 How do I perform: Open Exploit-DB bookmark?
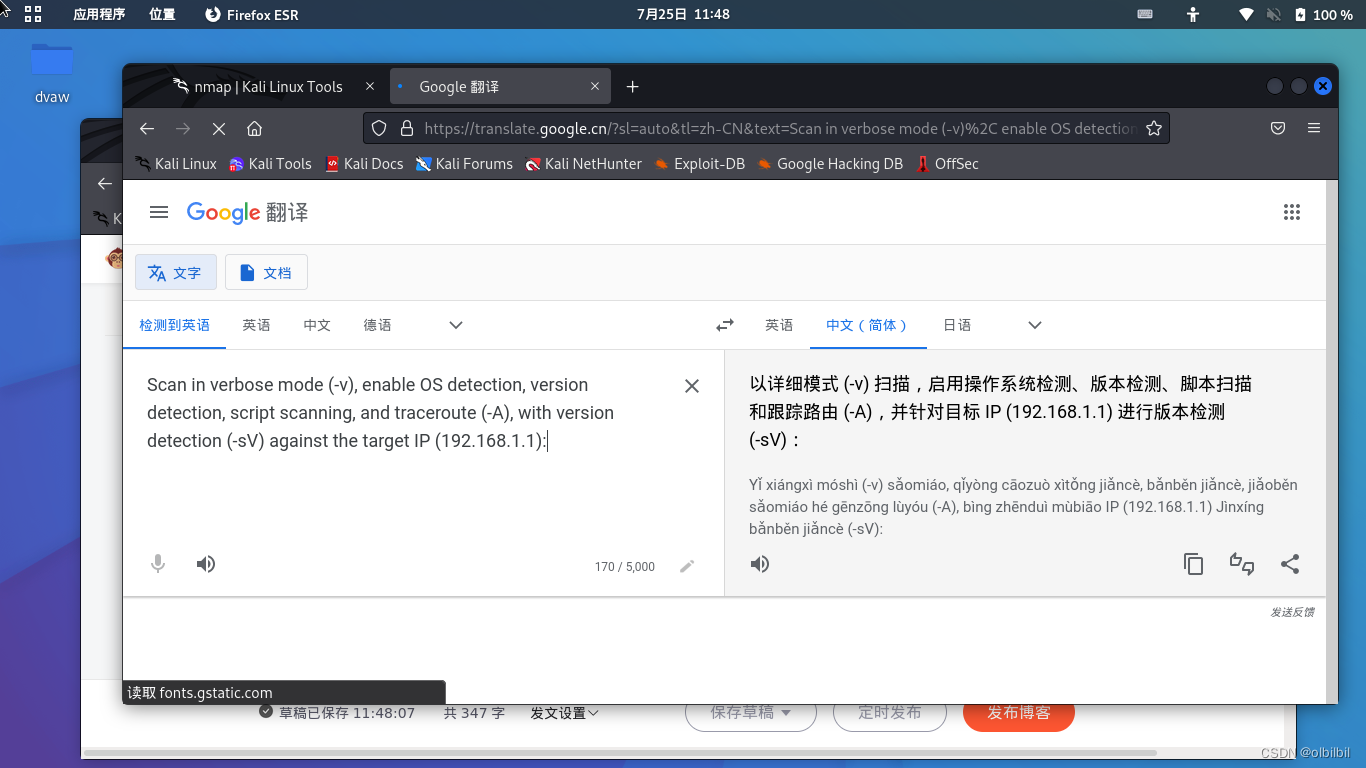coord(699,164)
